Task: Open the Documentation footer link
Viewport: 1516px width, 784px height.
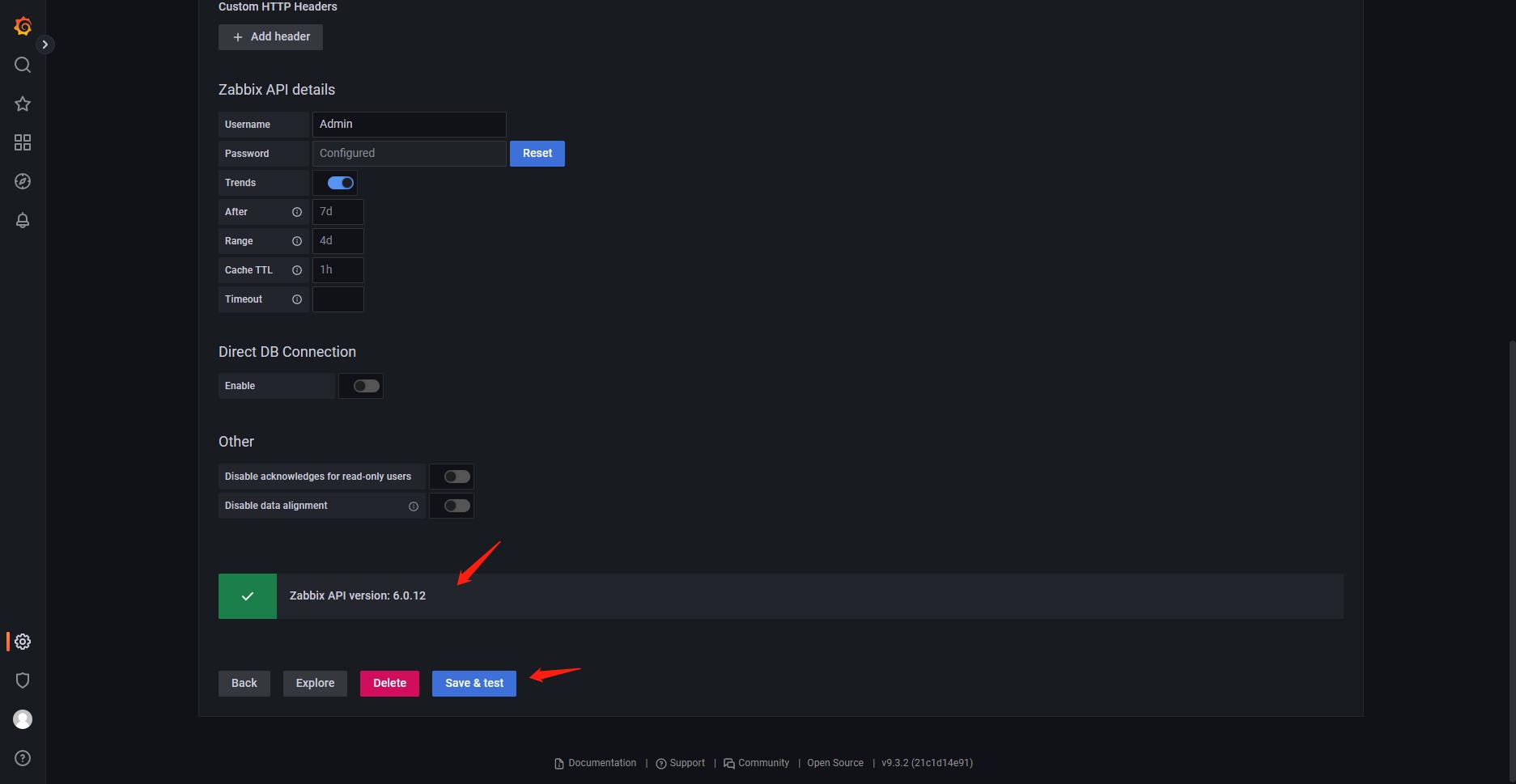Action: tap(596, 763)
